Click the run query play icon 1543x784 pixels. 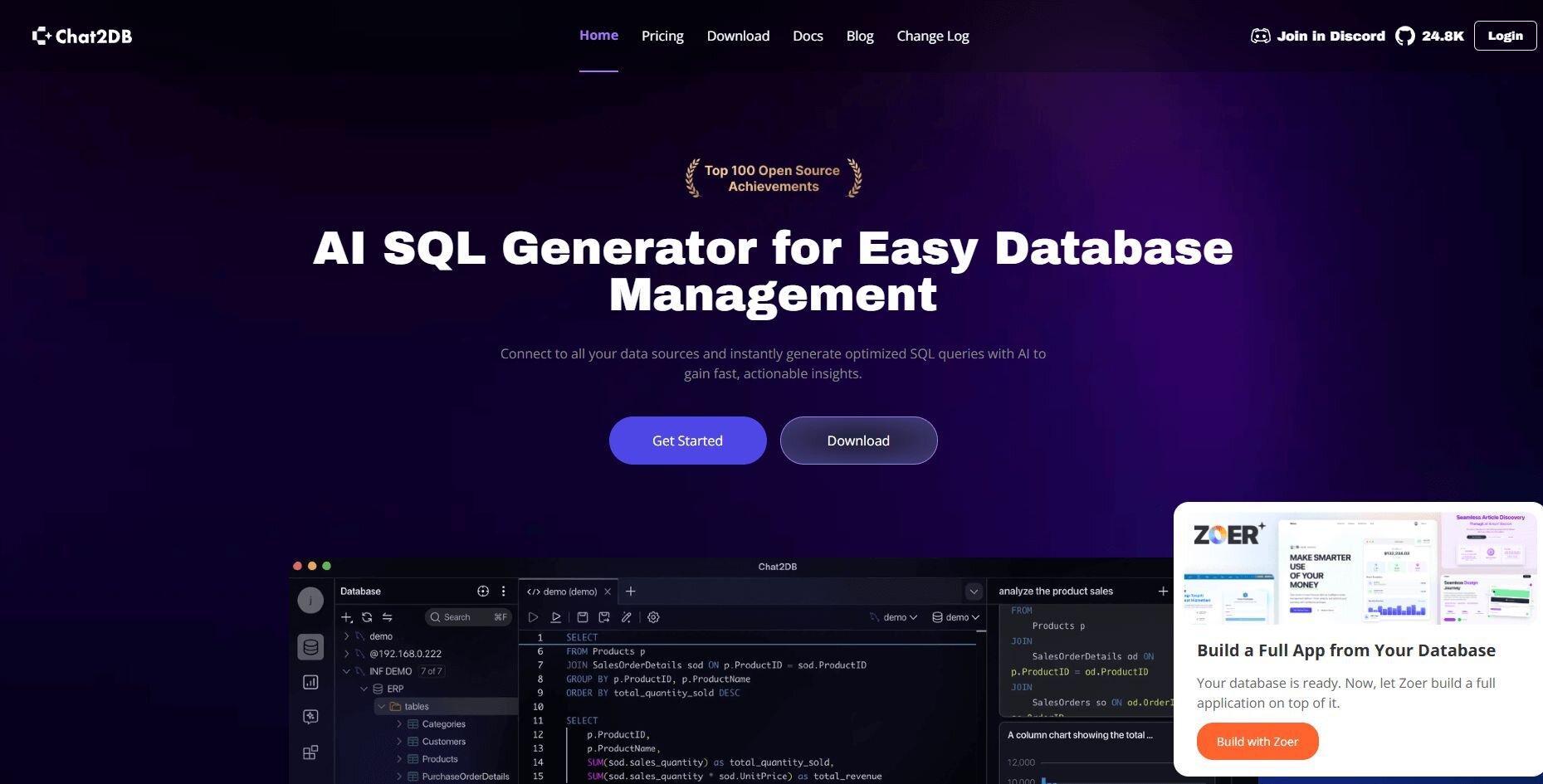[533, 617]
